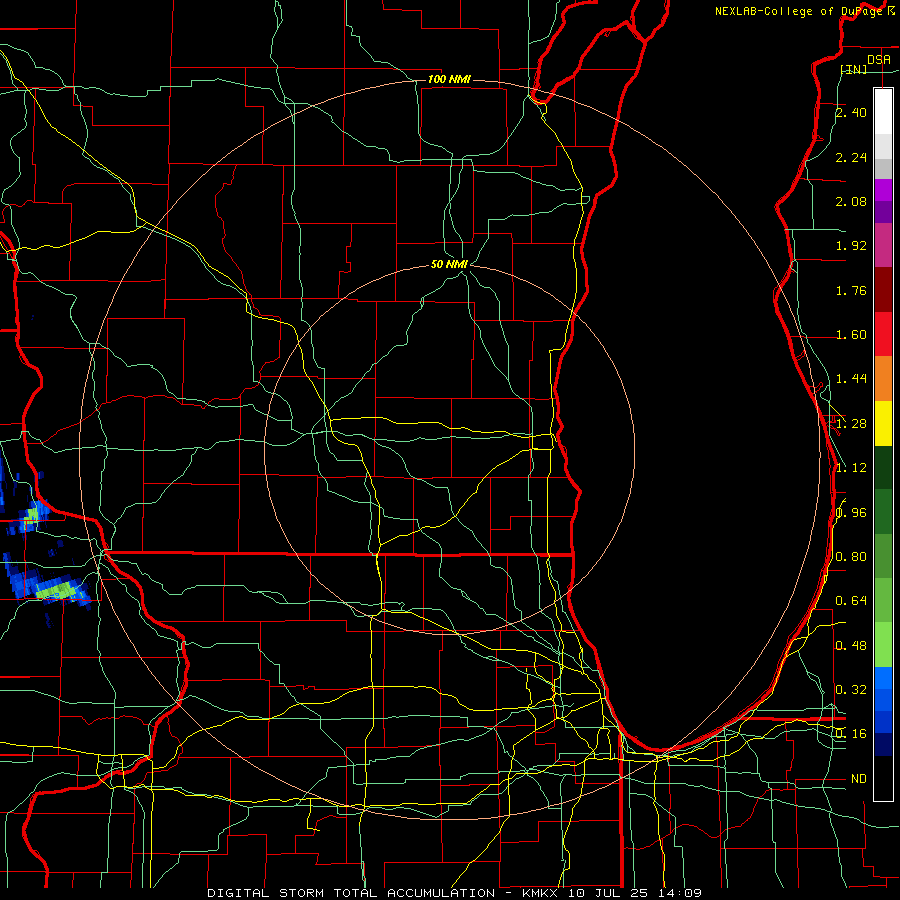Click the 100 NMI range ring label
The height and width of the screenshot is (900, 900).
click(449, 79)
